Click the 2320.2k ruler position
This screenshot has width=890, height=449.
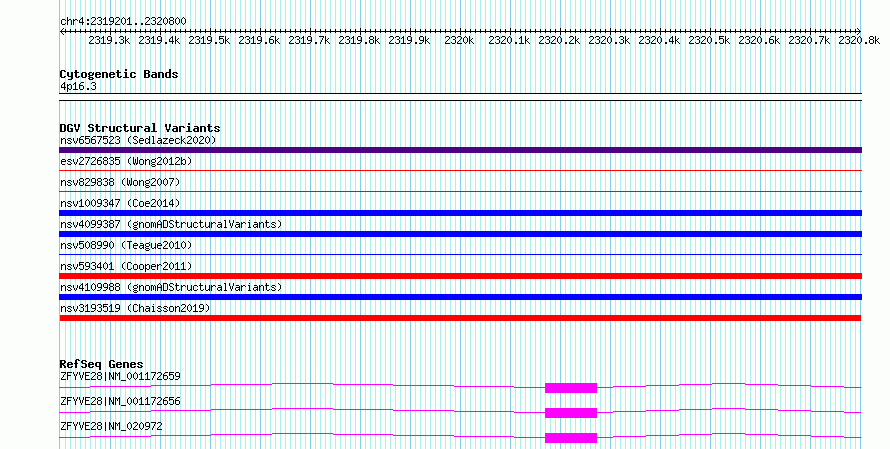pyautogui.click(x=559, y=40)
